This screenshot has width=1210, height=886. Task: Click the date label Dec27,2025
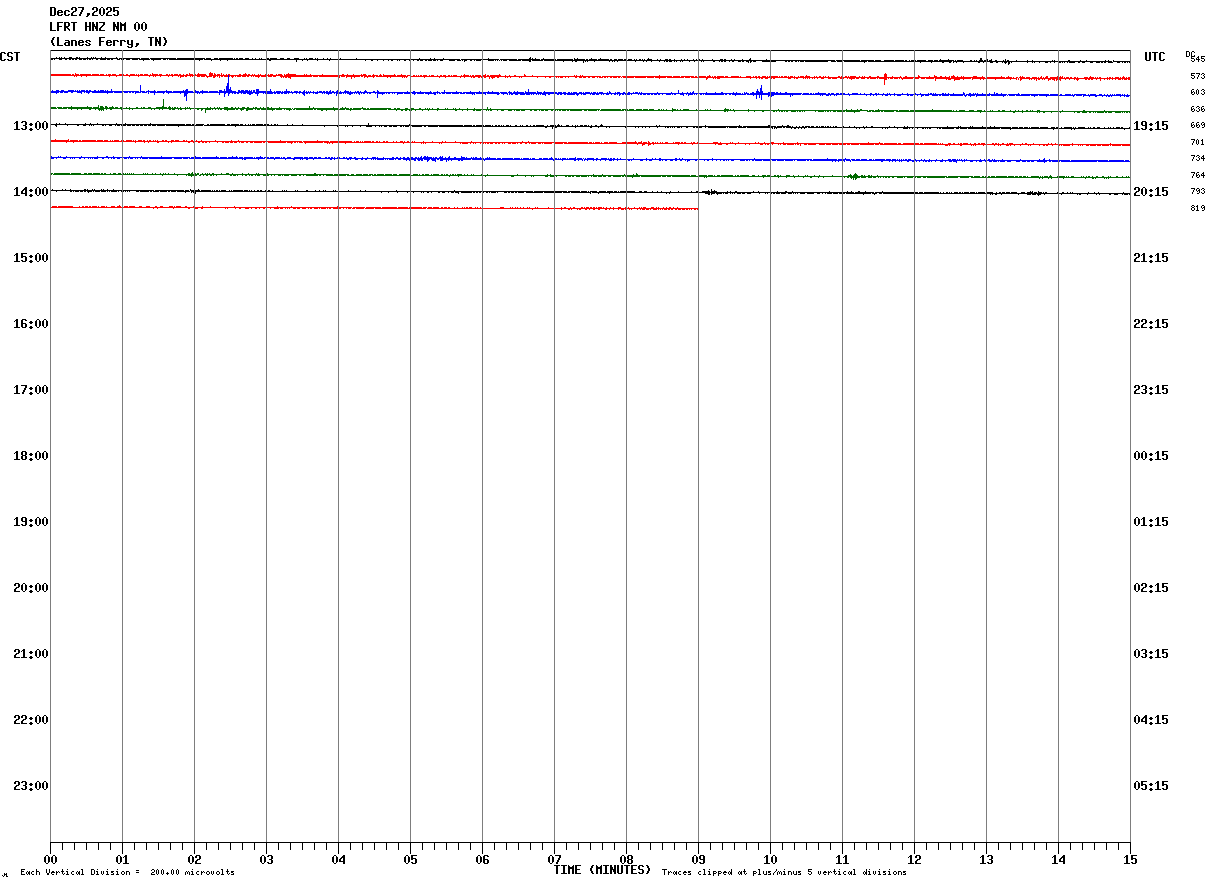(84, 12)
